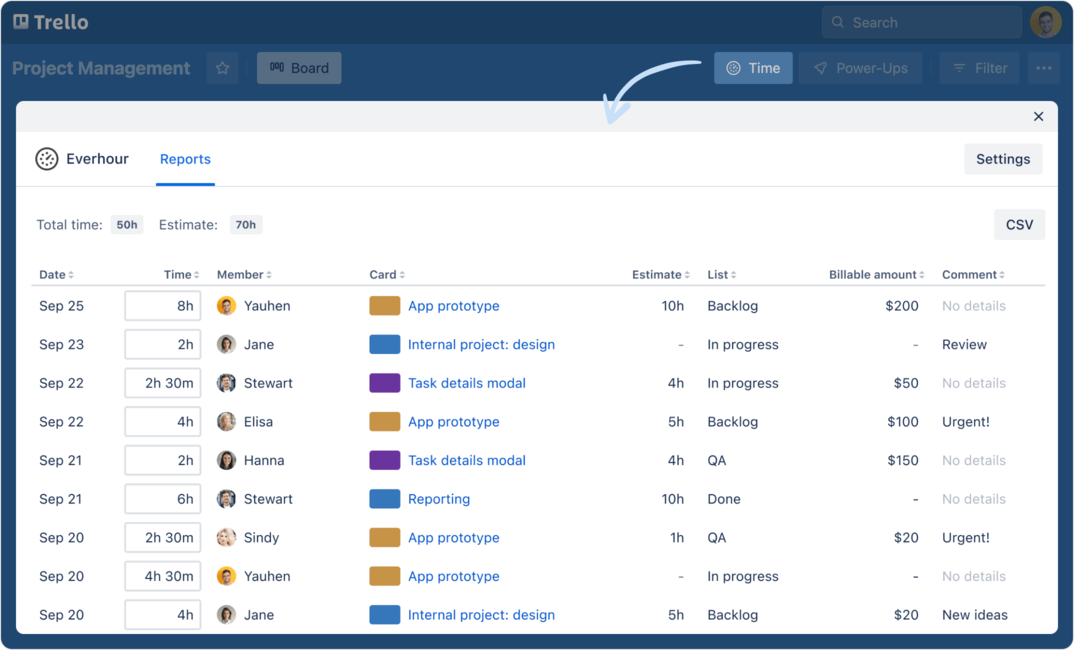Sort by Estimate column header
This screenshot has width=1074, height=650.
coord(660,275)
